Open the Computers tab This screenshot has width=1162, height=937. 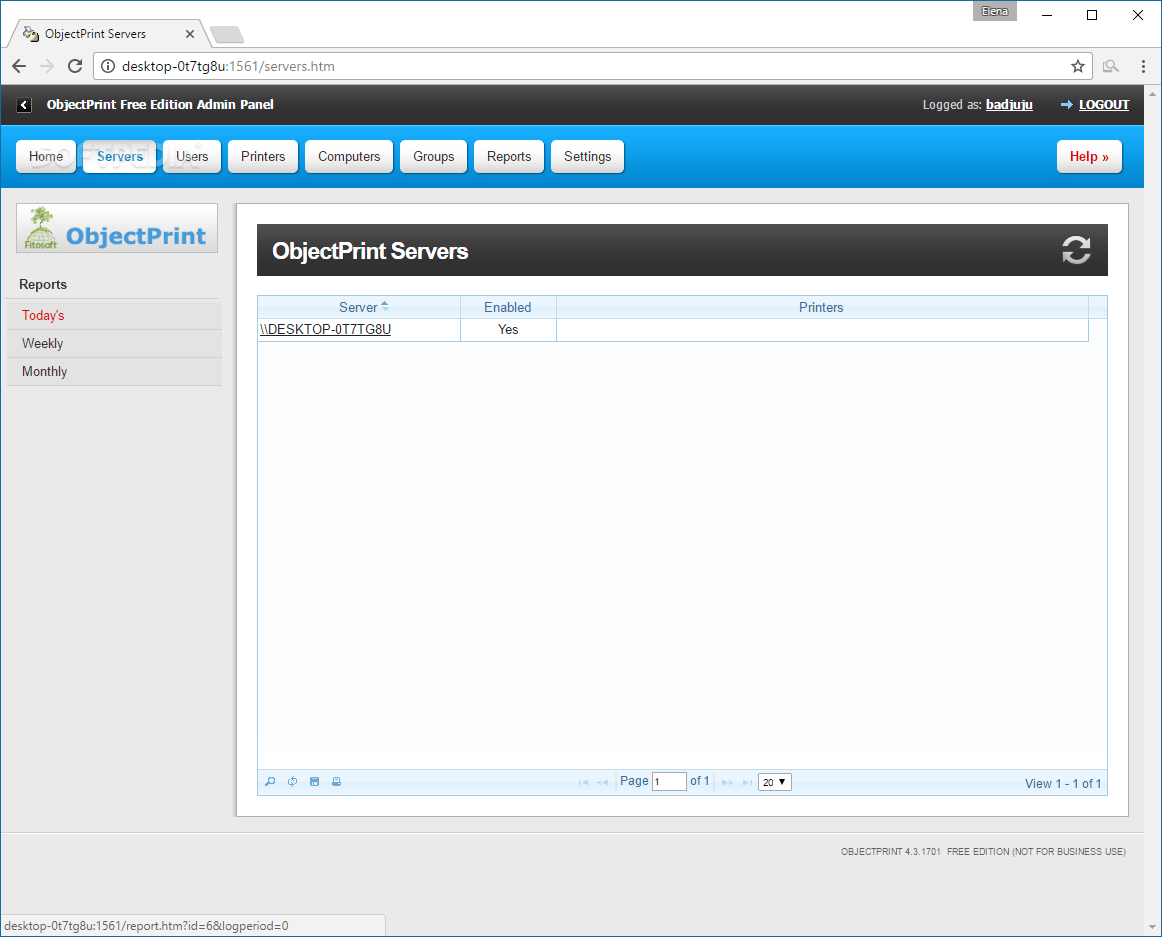point(349,156)
